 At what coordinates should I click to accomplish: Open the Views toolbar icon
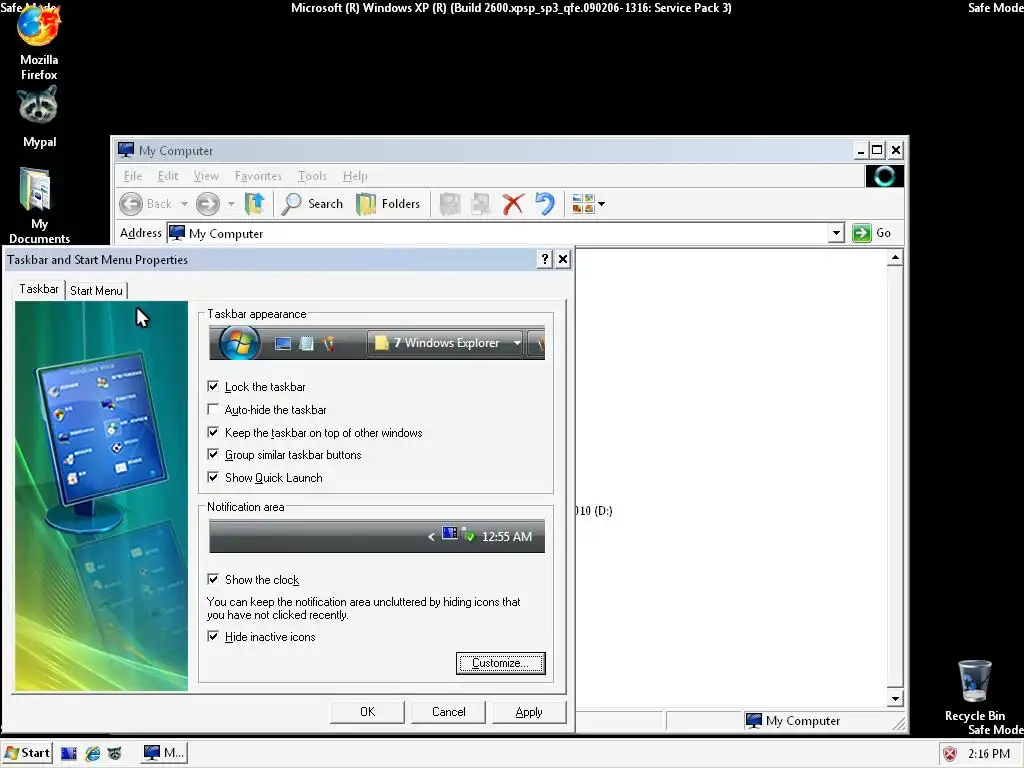click(x=583, y=204)
